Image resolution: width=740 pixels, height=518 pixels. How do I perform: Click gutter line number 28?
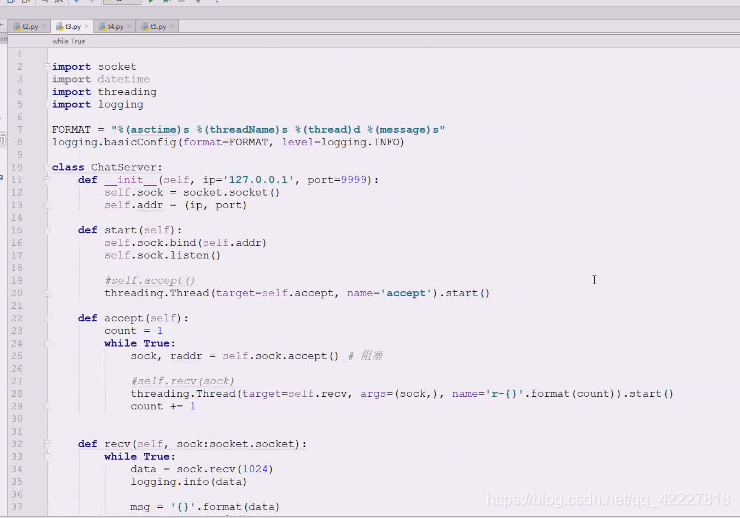point(17,393)
